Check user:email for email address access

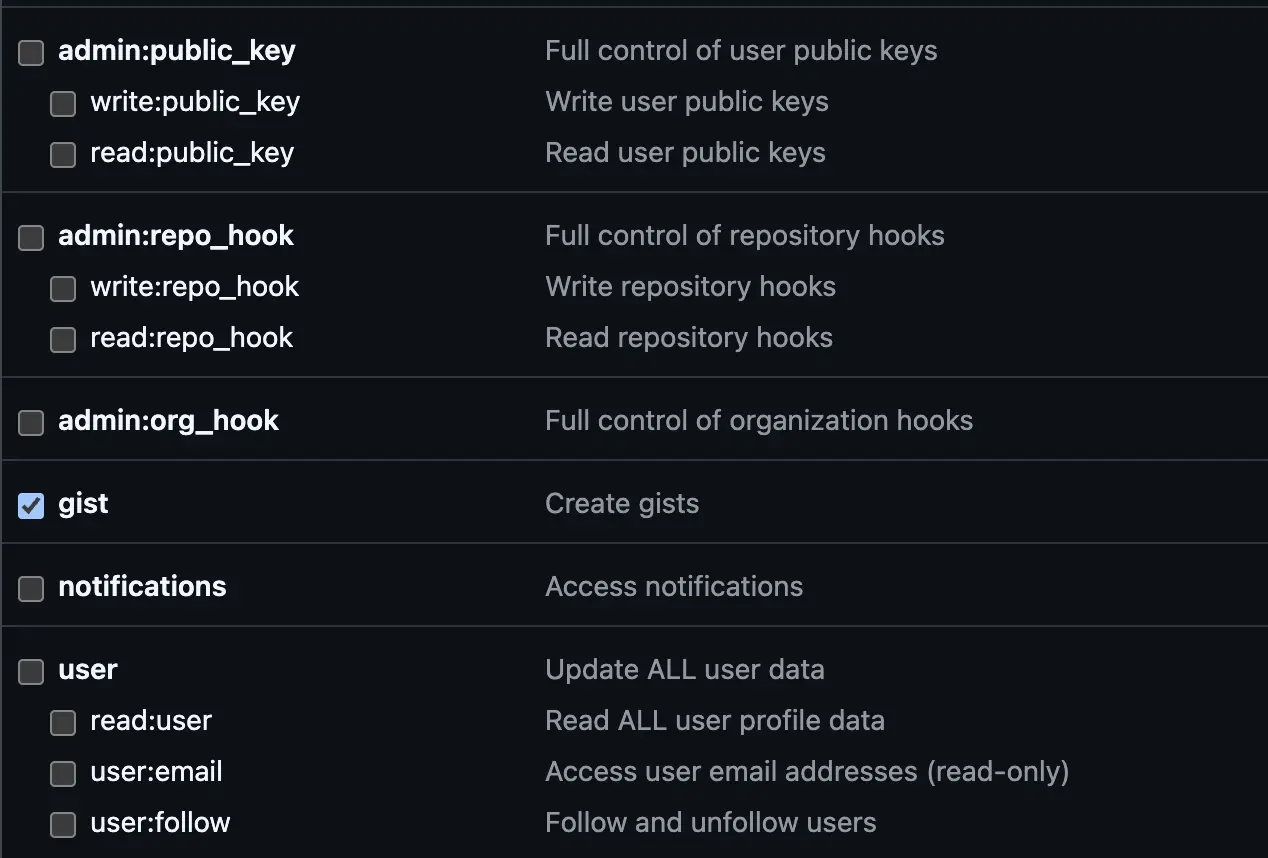(x=62, y=773)
